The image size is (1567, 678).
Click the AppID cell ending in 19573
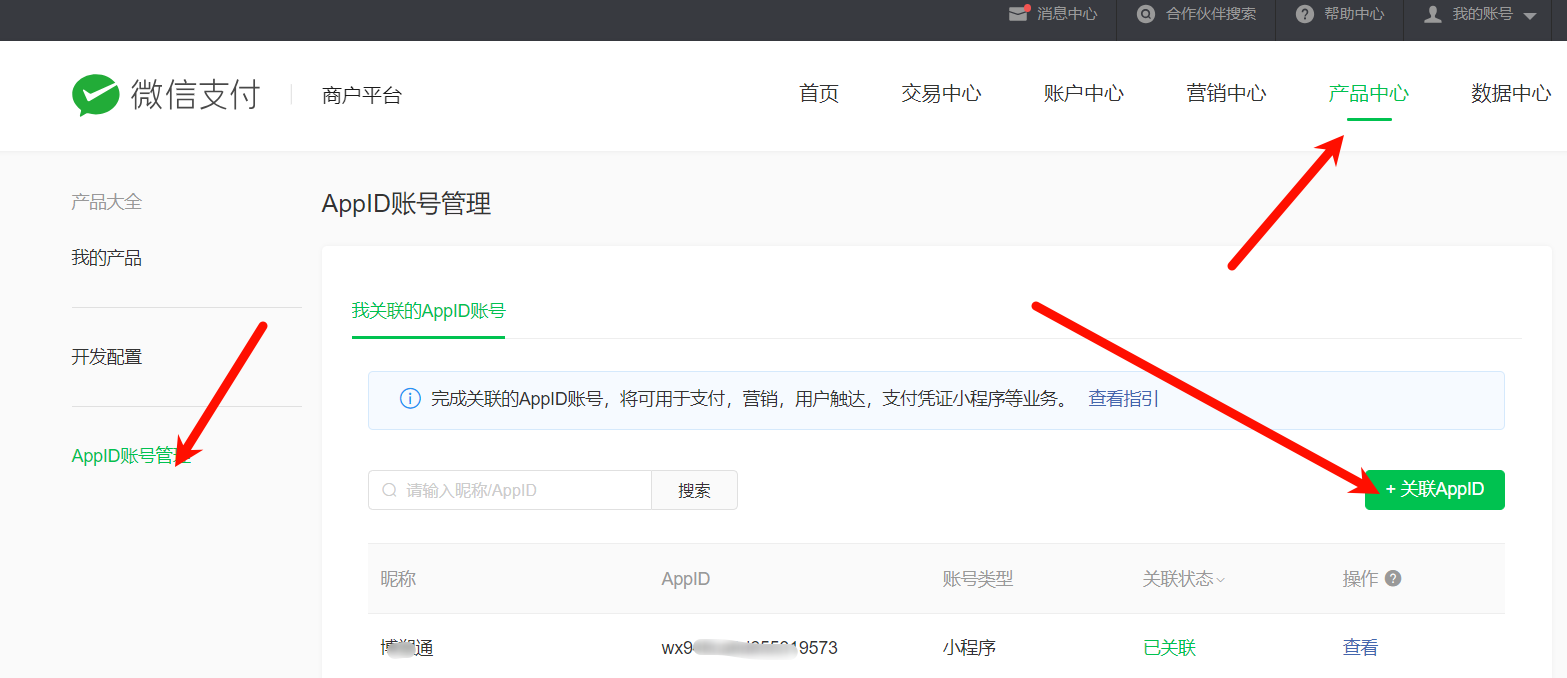point(749,648)
